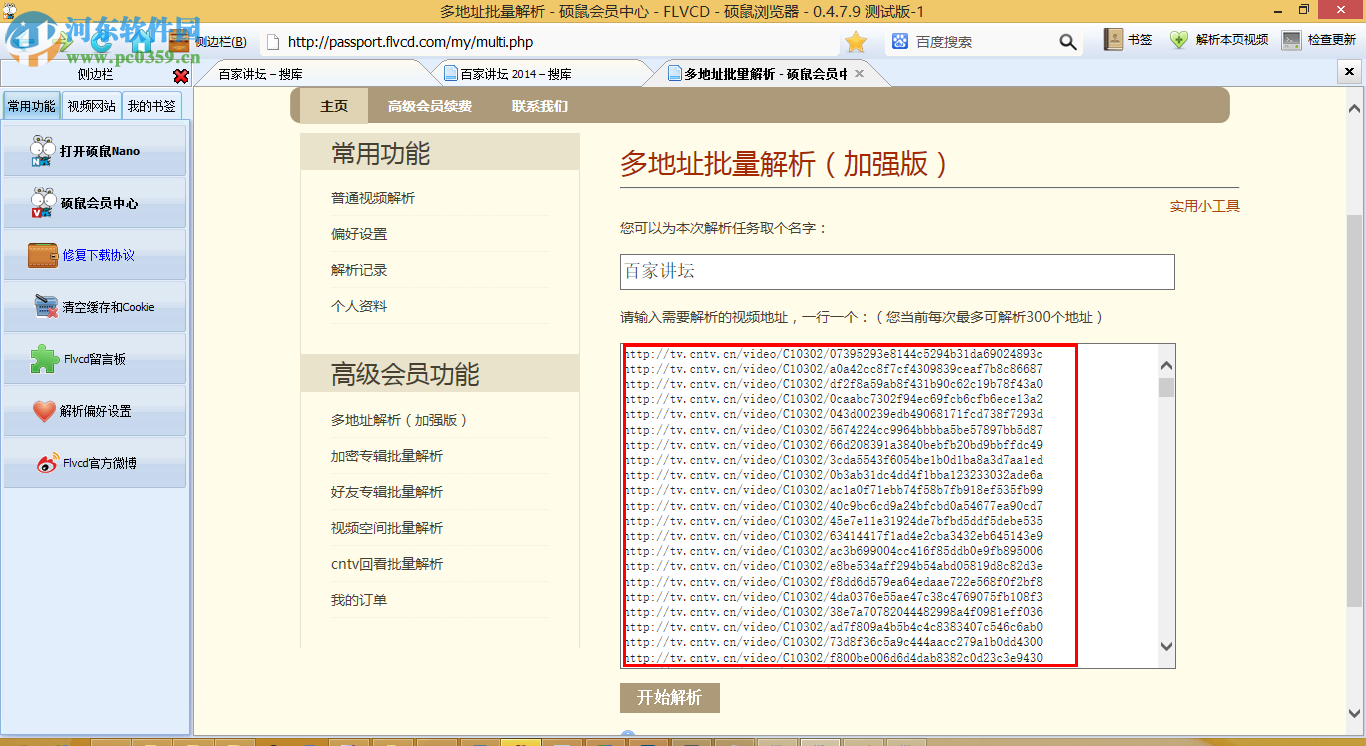The height and width of the screenshot is (746, 1366).
Task: Click the URL line ending 07395293e8144c5294b31da69024893c
Action: 834,354
